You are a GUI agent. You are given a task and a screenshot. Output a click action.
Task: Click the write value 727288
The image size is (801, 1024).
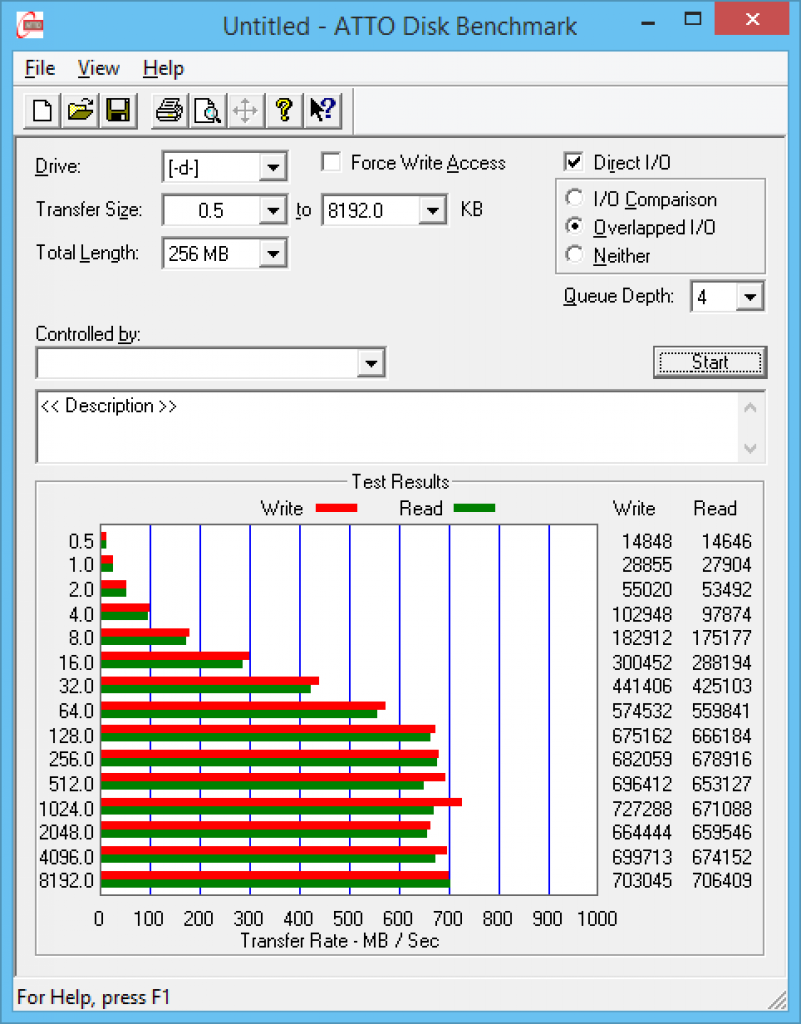642,808
